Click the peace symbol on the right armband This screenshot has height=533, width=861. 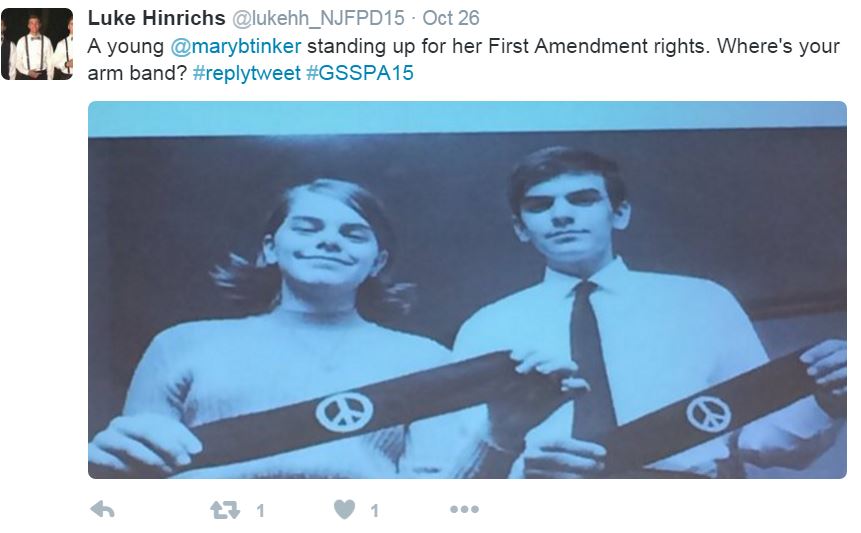(709, 413)
